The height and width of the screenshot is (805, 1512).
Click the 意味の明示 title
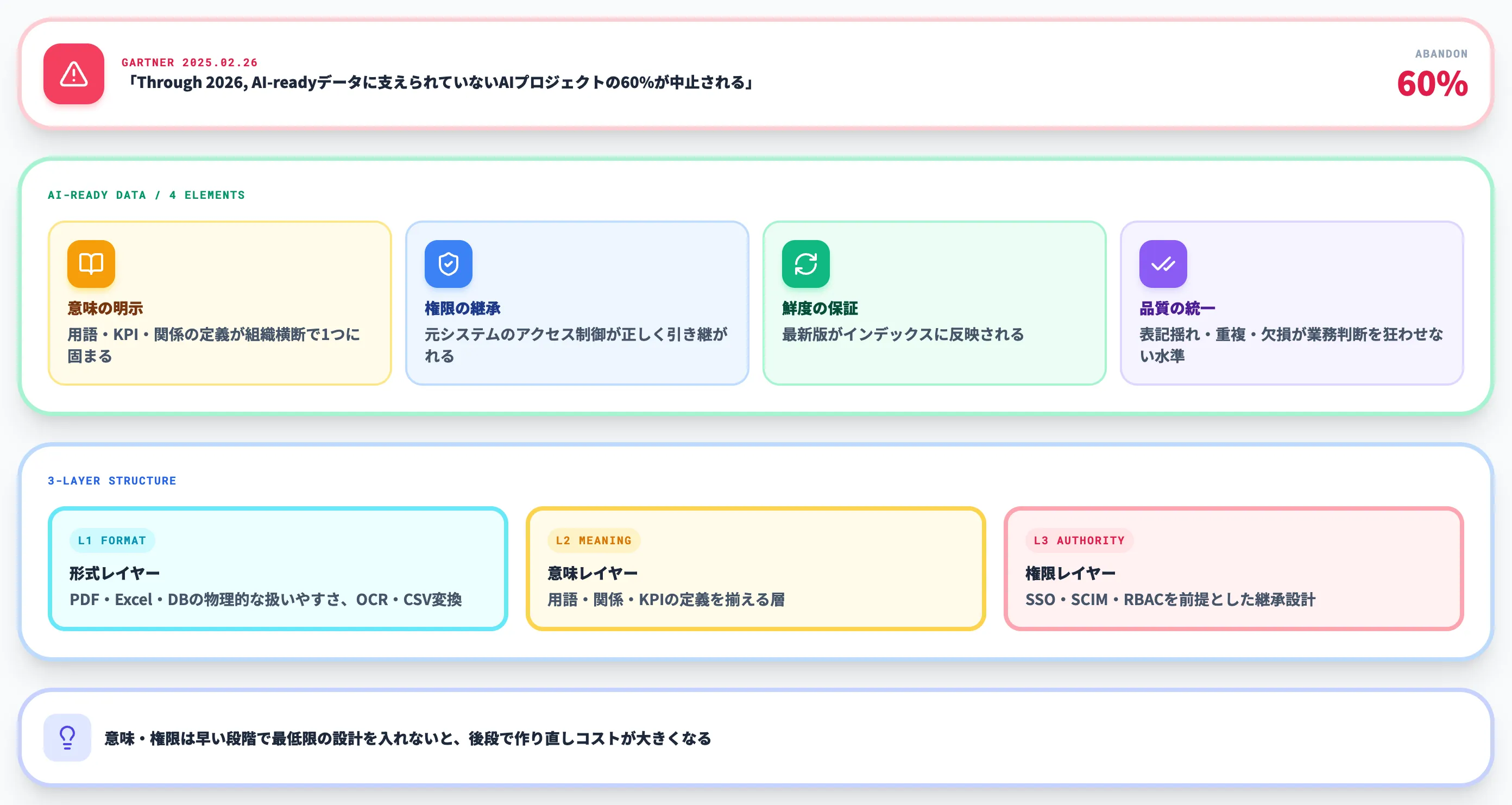point(105,309)
